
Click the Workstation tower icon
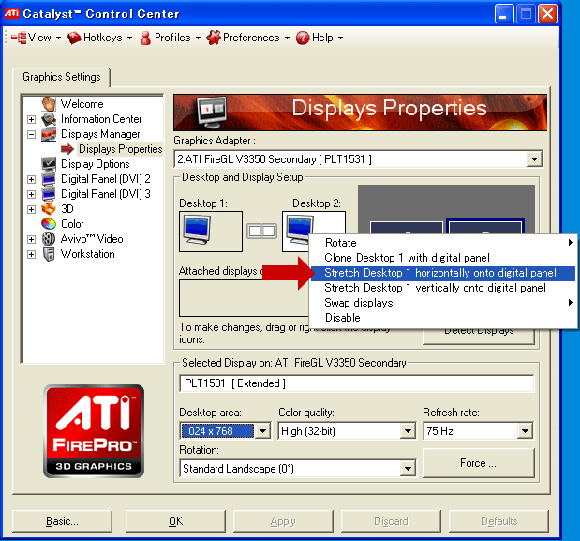48,254
